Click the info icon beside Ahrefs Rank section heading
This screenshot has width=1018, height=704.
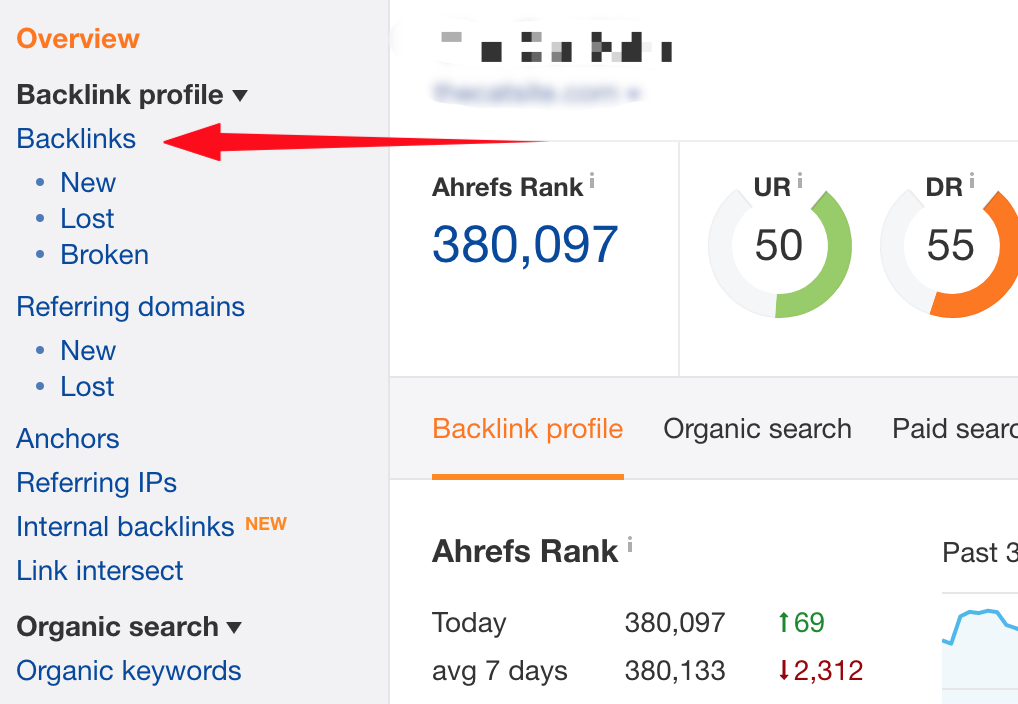pyautogui.click(x=630, y=544)
